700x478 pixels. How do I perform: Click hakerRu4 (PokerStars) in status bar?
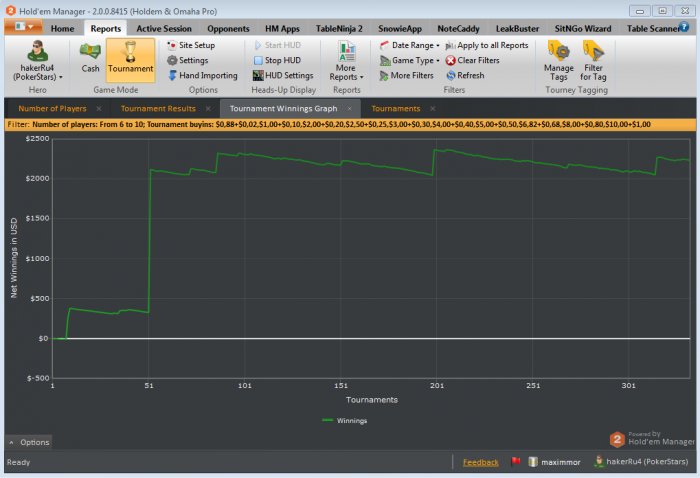click(641, 461)
